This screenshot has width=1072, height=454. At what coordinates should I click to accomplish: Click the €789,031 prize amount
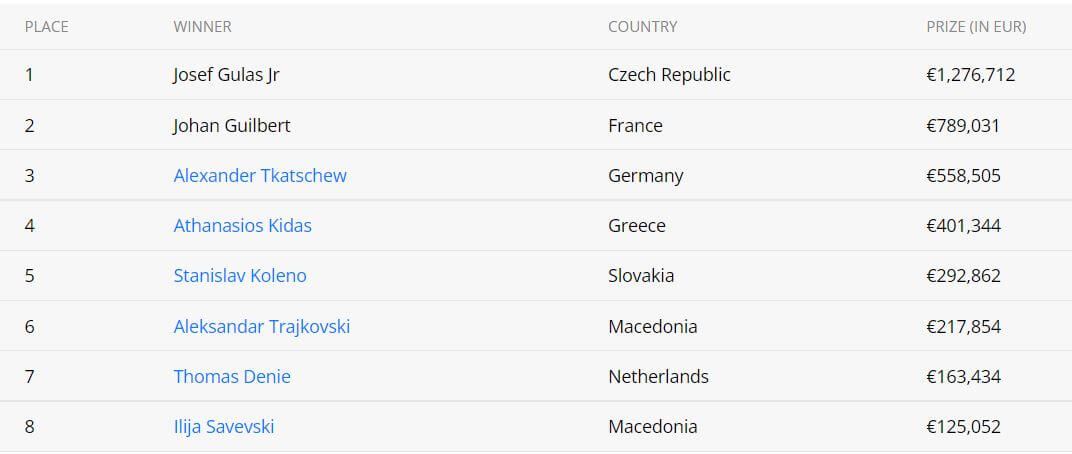click(963, 126)
